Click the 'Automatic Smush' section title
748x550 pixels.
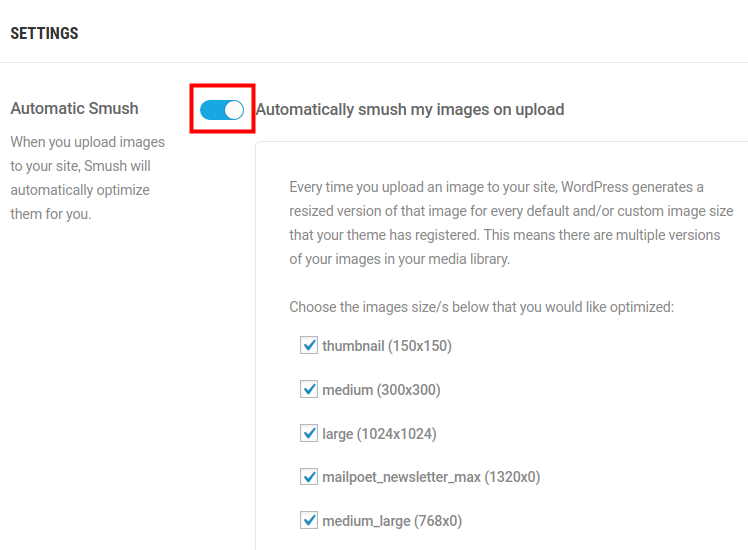[x=74, y=108]
